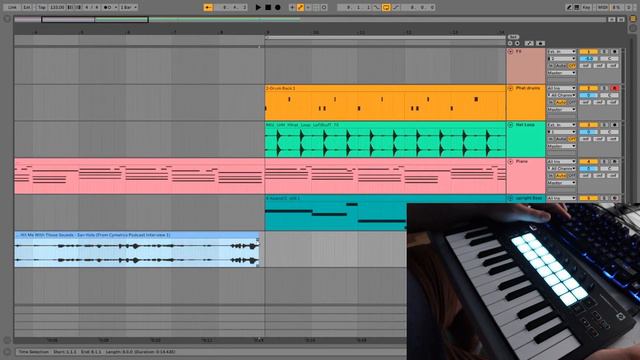640x360 pixels.
Task: Disarm the red Phat drums record arm
Action: (x=615, y=88)
